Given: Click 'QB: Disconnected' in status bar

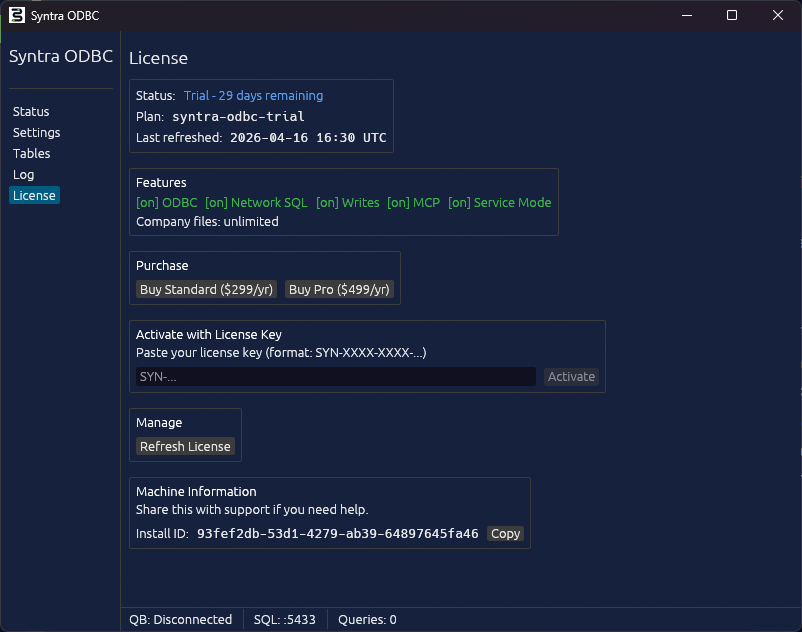Looking at the screenshot, I should coord(181,620).
